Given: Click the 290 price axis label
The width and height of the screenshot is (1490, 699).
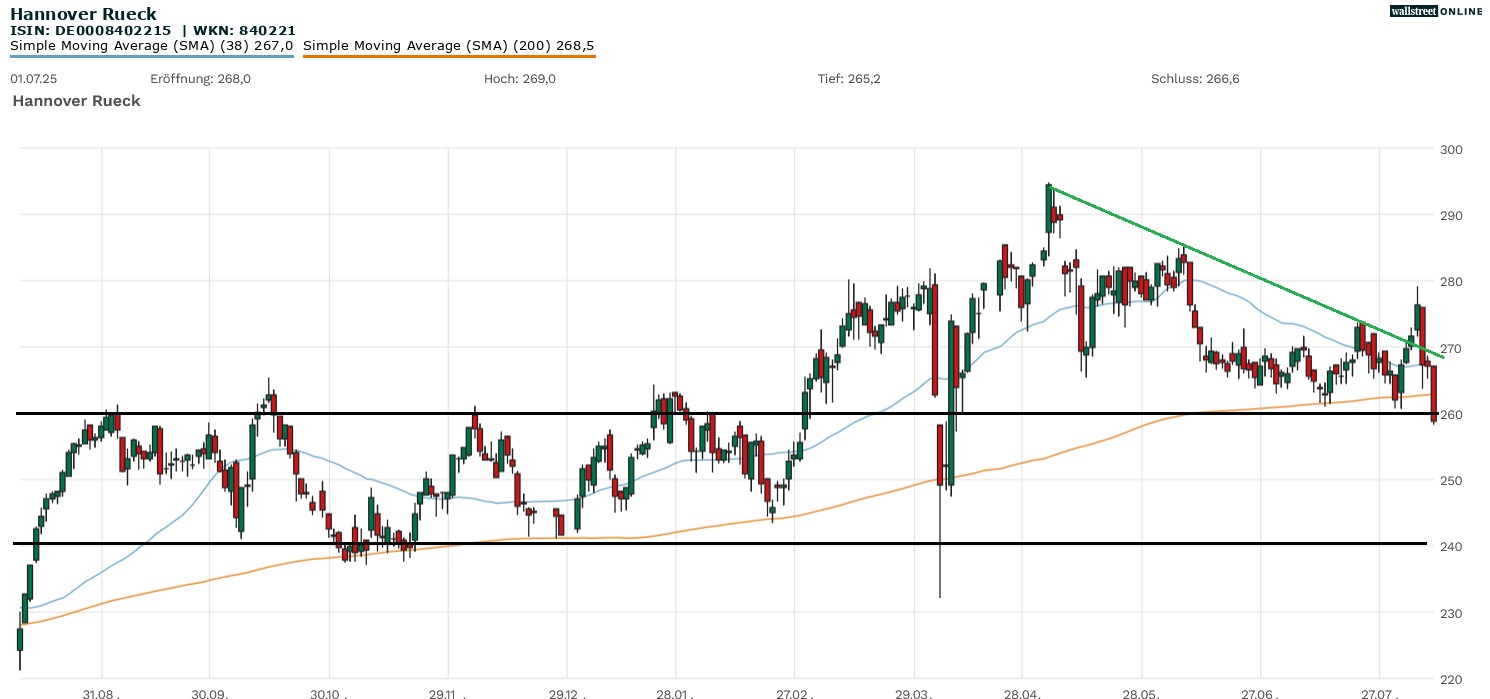Looking at the screenshot, I should [x=1451, y=216].
